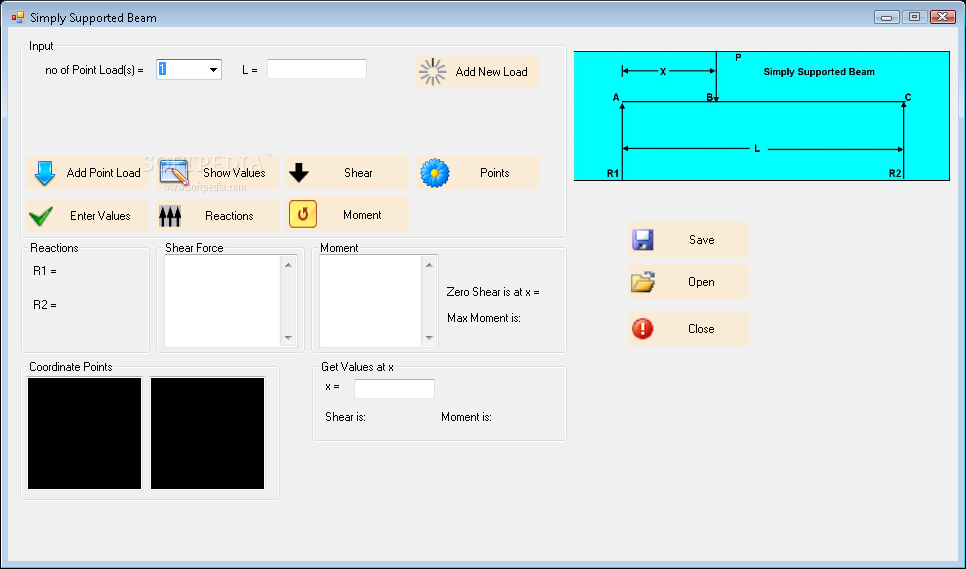Image resolution: width=966 pixels, height=569 pixels.
Task: Click the 'Moment is:' label
Action: click(466, 417)
